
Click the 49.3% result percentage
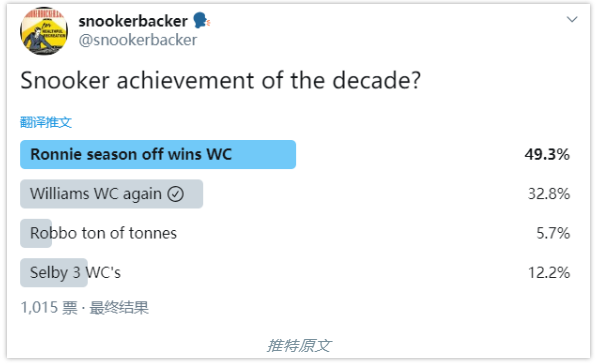[x=547, y=155]
